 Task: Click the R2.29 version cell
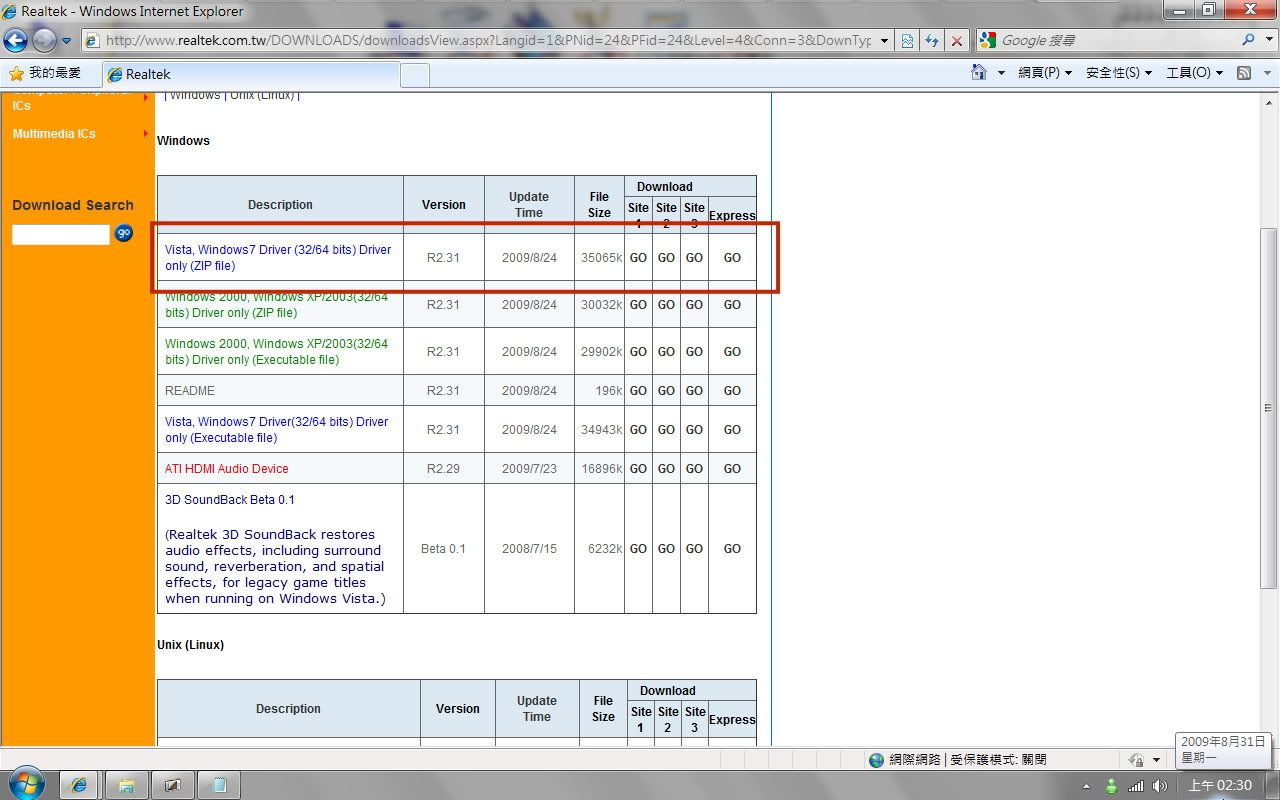click(x=443, y=469)
